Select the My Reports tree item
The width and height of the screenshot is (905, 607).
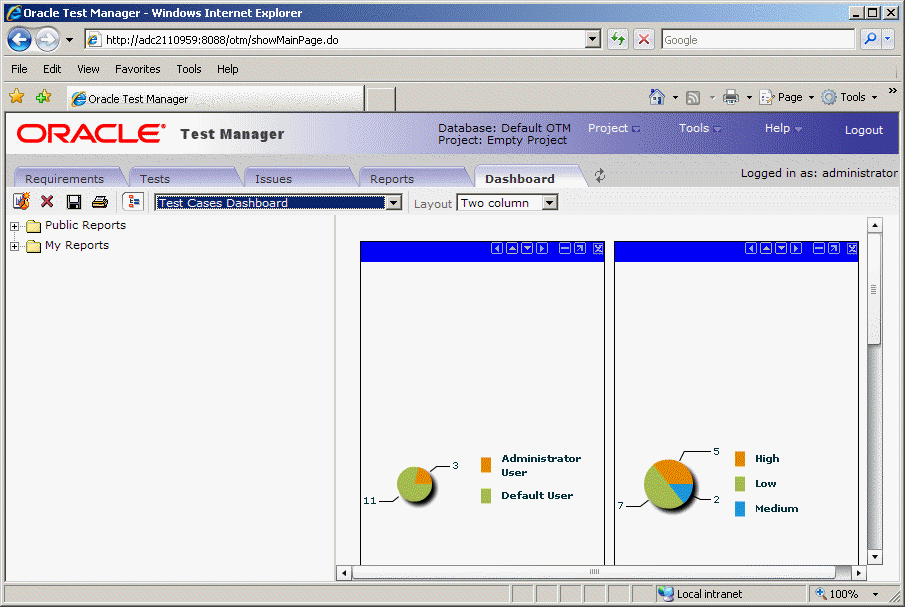(77, 245)
